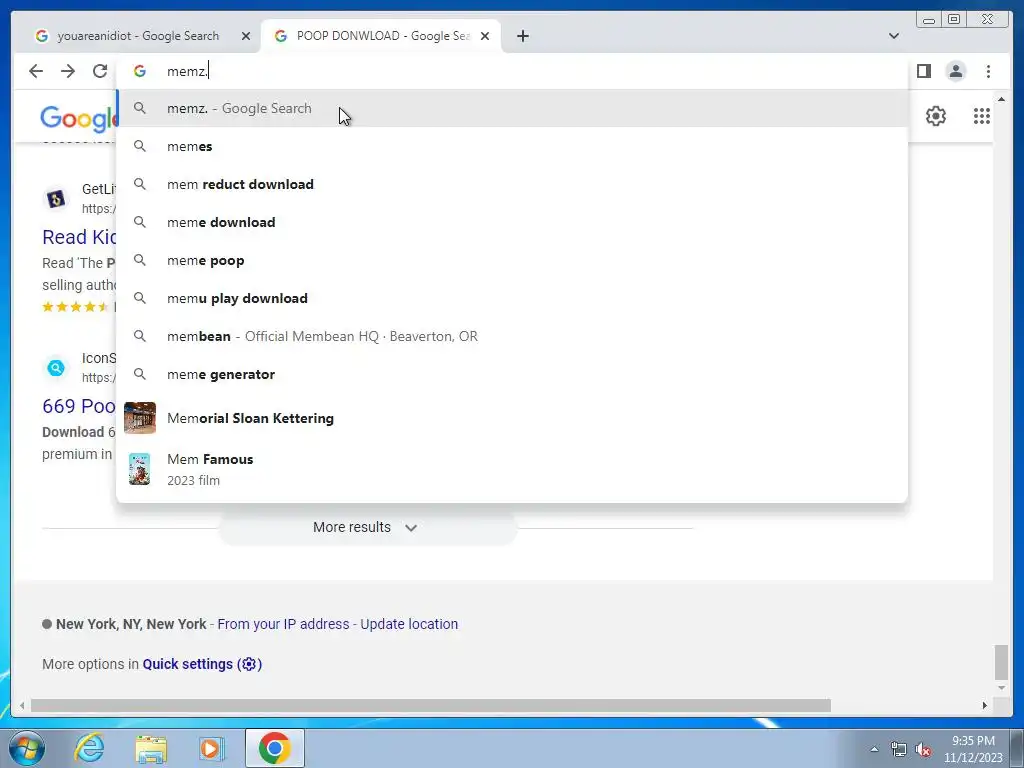Click the horizontal scrollbar left arrow
This screenshot has width=1024, height=768.
[x=22, y=706]
